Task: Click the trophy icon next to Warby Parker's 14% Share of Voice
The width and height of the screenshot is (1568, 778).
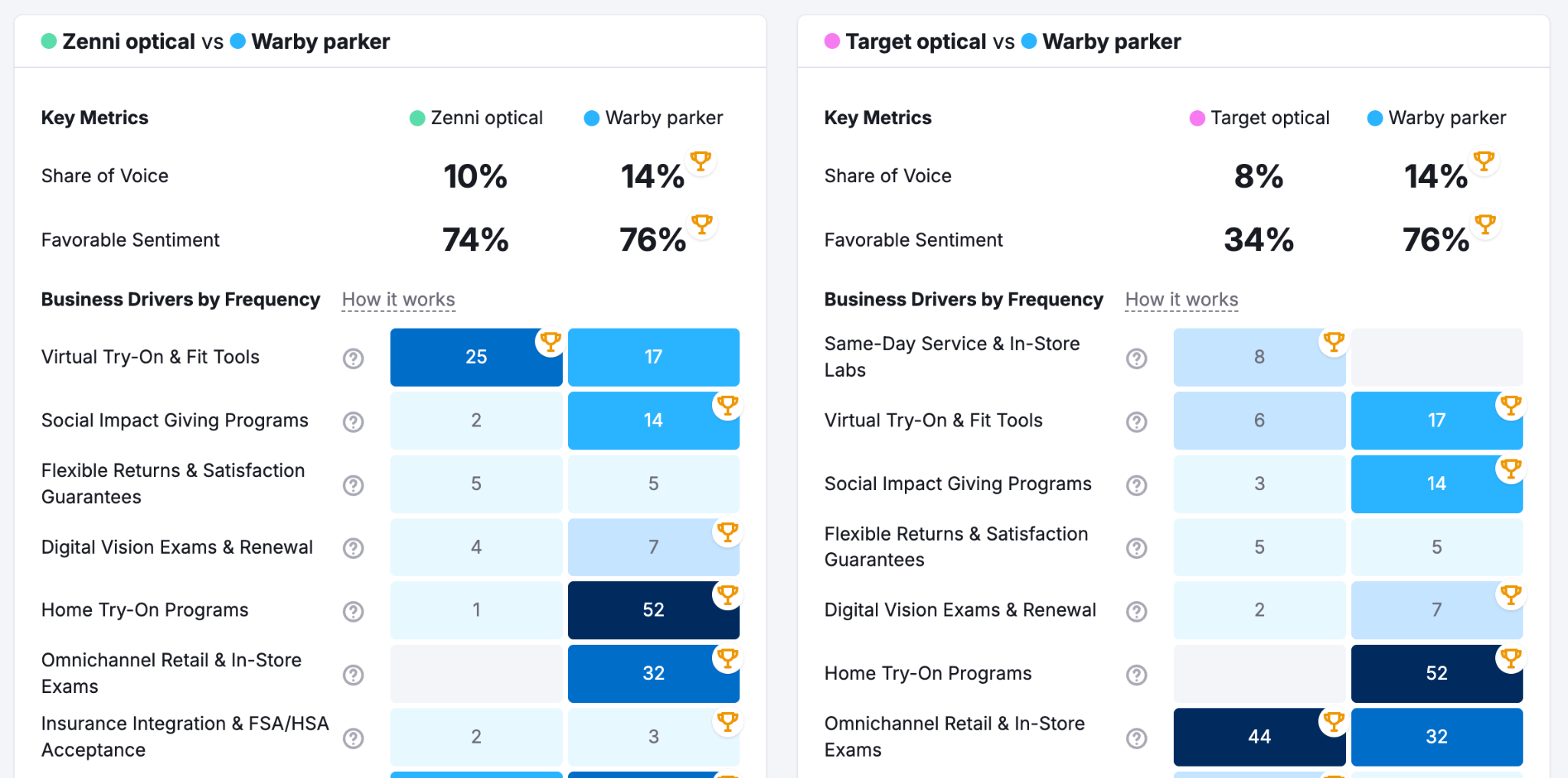Action: point(702,161)
